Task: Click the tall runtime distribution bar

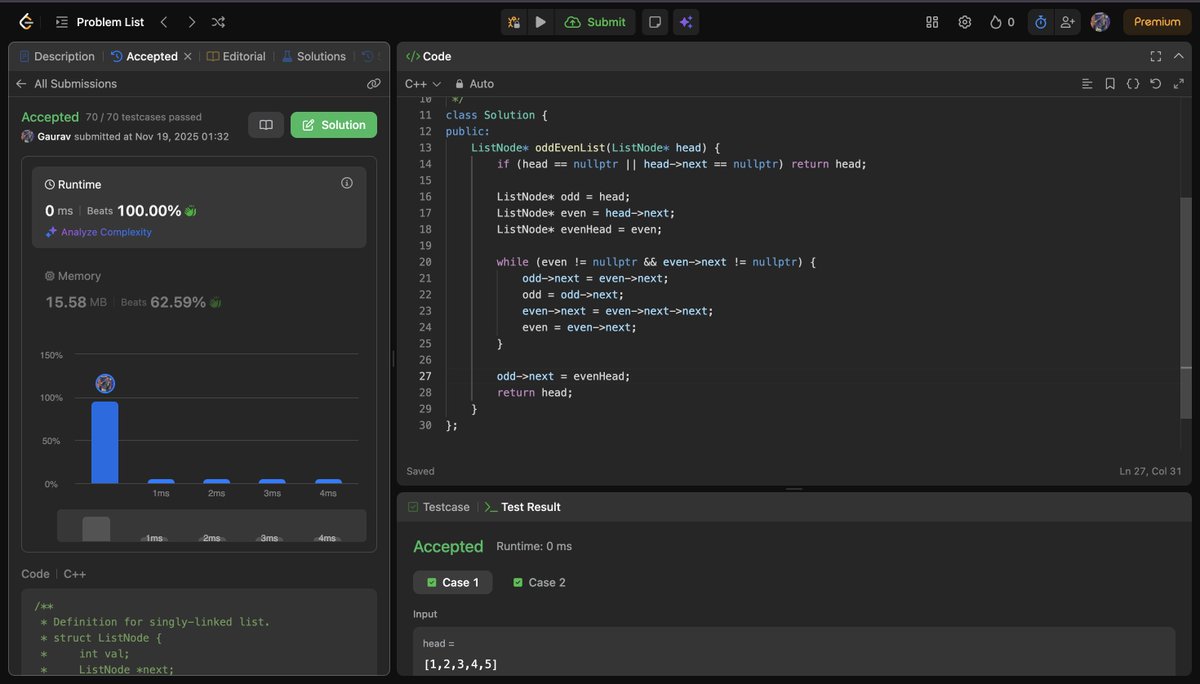Action: coord(105,442)
